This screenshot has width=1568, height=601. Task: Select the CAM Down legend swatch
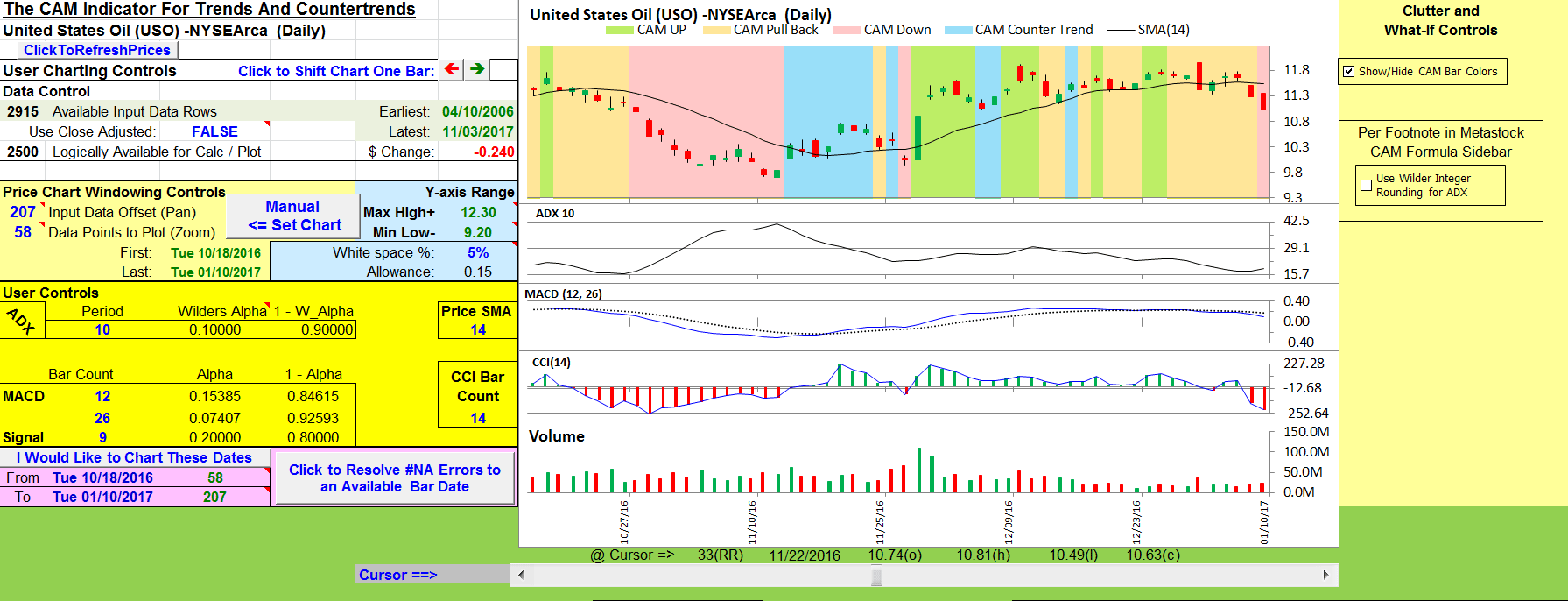point(847,30)
